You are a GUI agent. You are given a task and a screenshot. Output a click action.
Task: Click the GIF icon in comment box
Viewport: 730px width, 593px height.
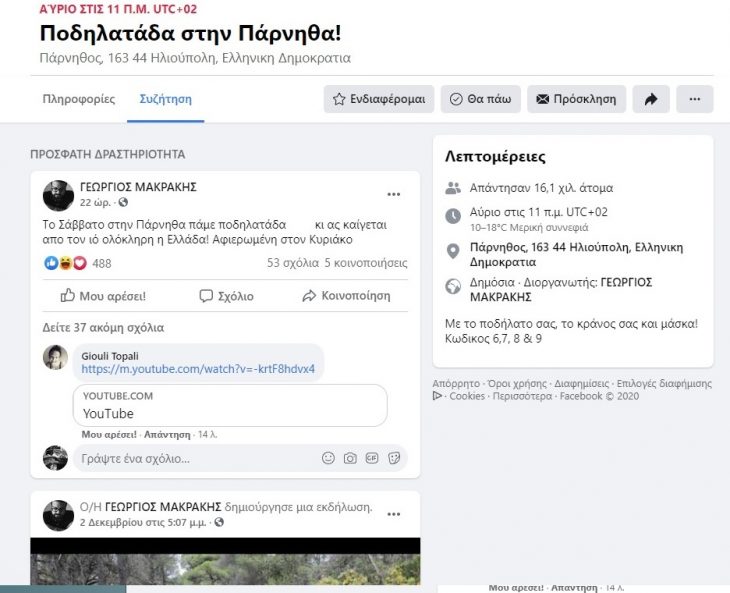372,458
